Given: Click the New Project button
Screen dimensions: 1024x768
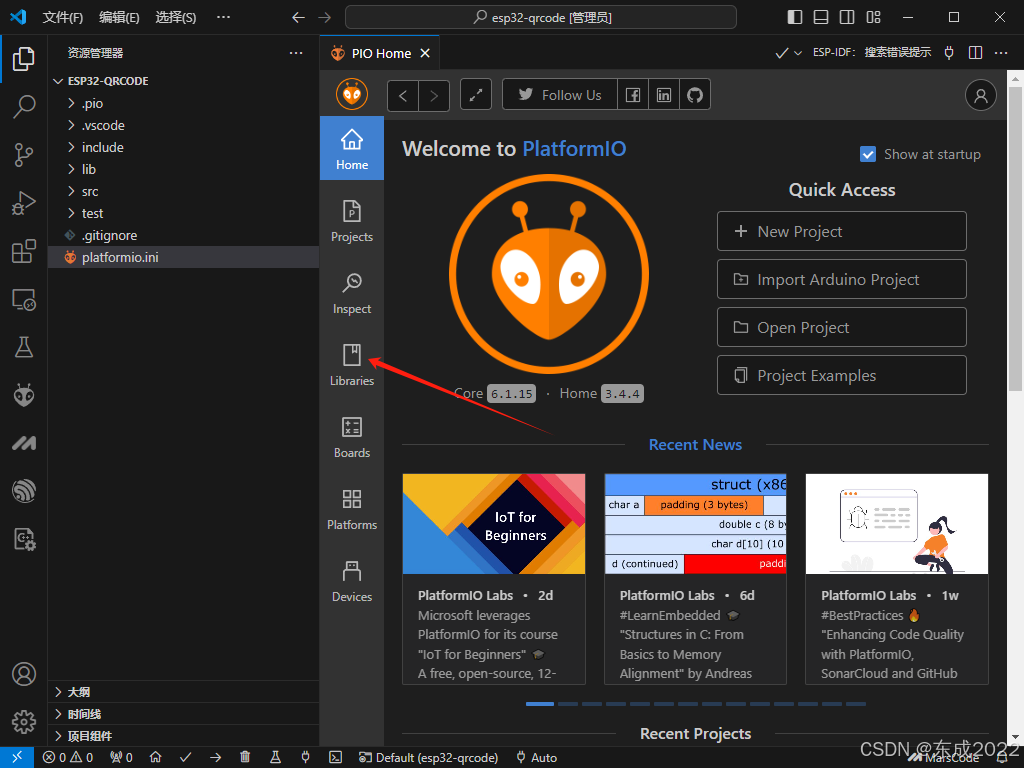Looking at the screenshot, I should click(842, 231).
